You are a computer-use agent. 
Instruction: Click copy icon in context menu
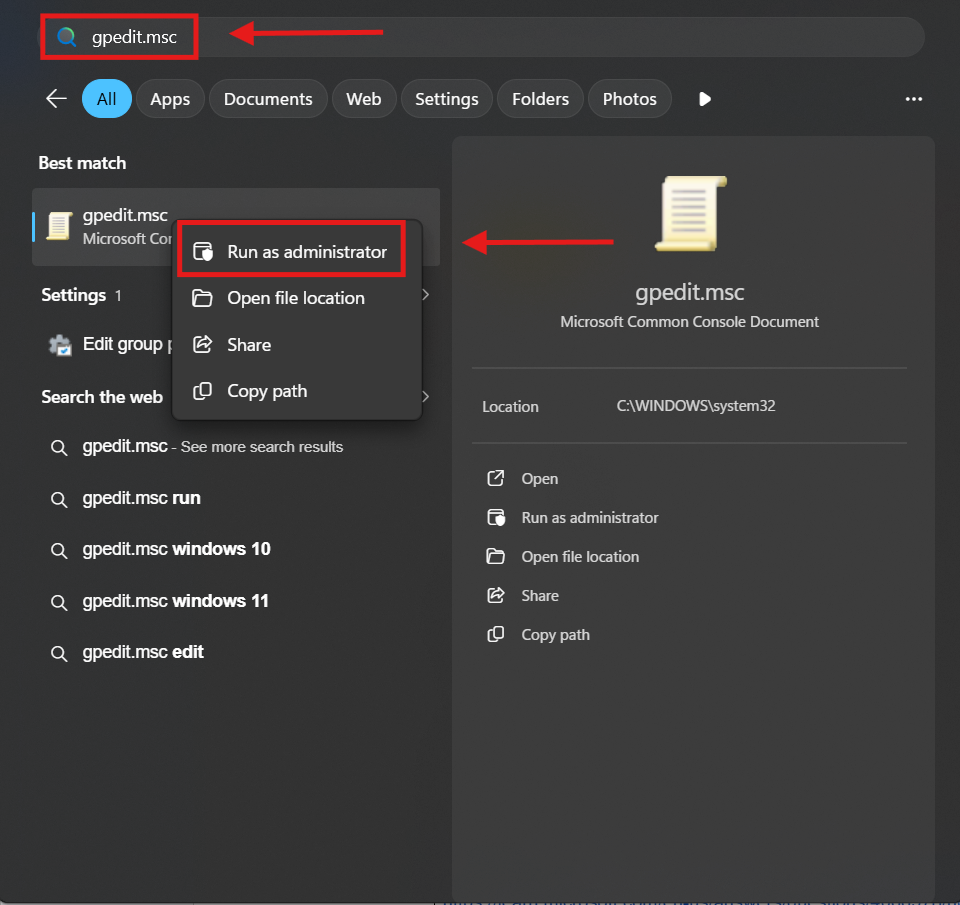click(x=202, y=391)
